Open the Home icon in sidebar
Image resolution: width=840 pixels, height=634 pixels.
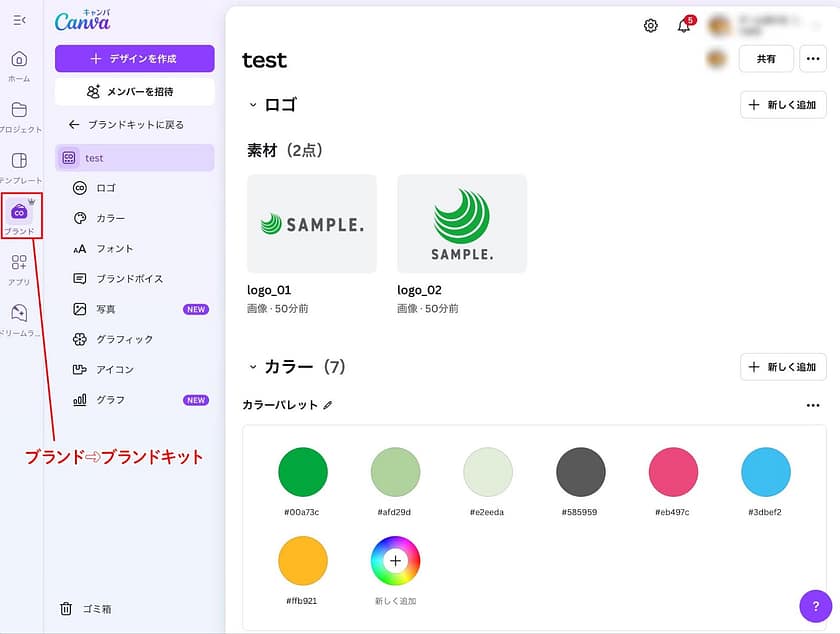coord(19,59)
